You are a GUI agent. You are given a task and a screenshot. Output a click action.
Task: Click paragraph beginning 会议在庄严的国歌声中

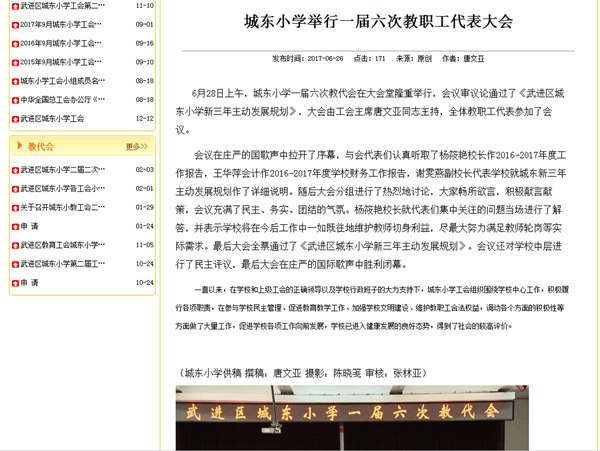[370, 210]
